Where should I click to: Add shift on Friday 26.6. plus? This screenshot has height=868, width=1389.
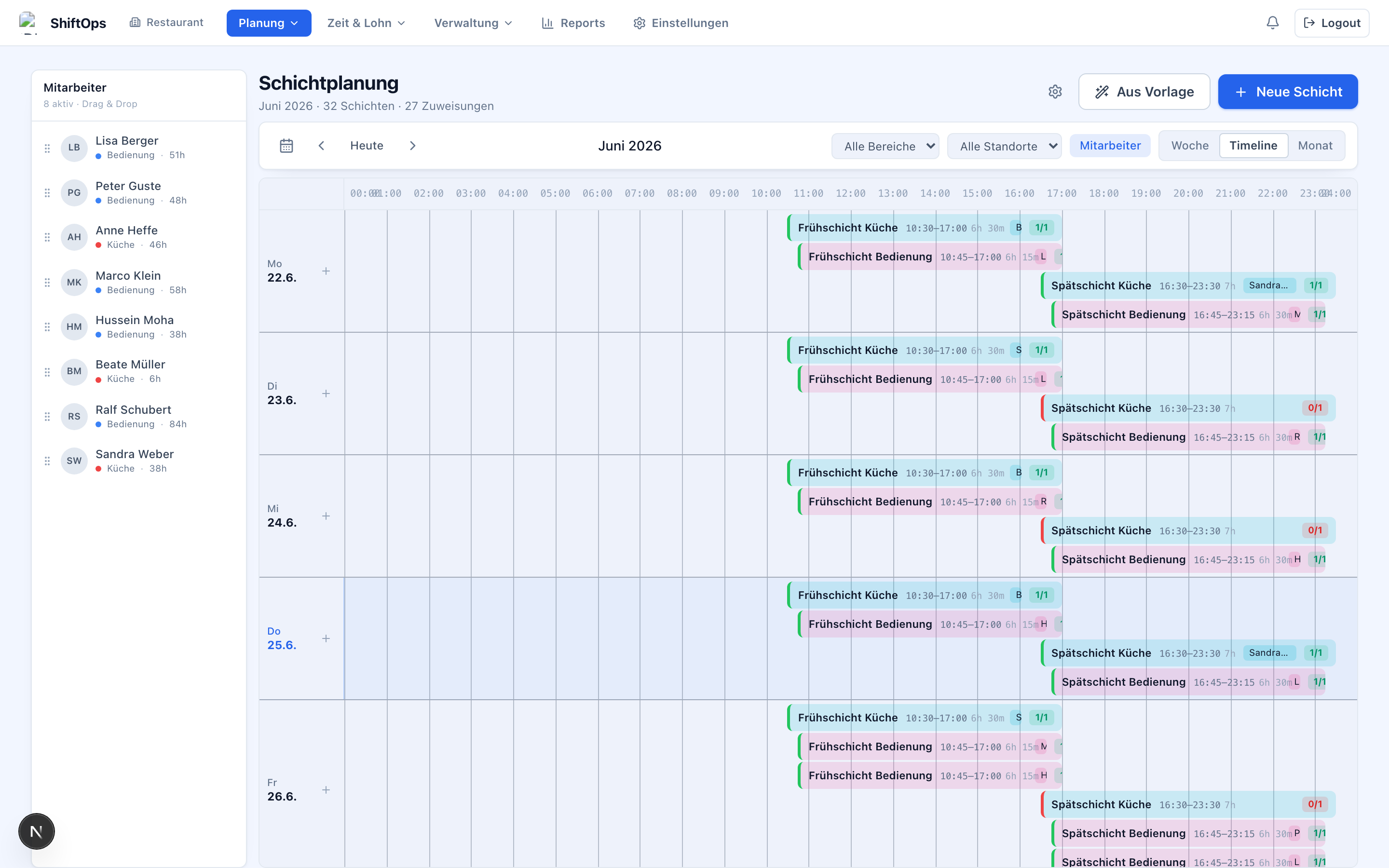(x=326, y=790)
